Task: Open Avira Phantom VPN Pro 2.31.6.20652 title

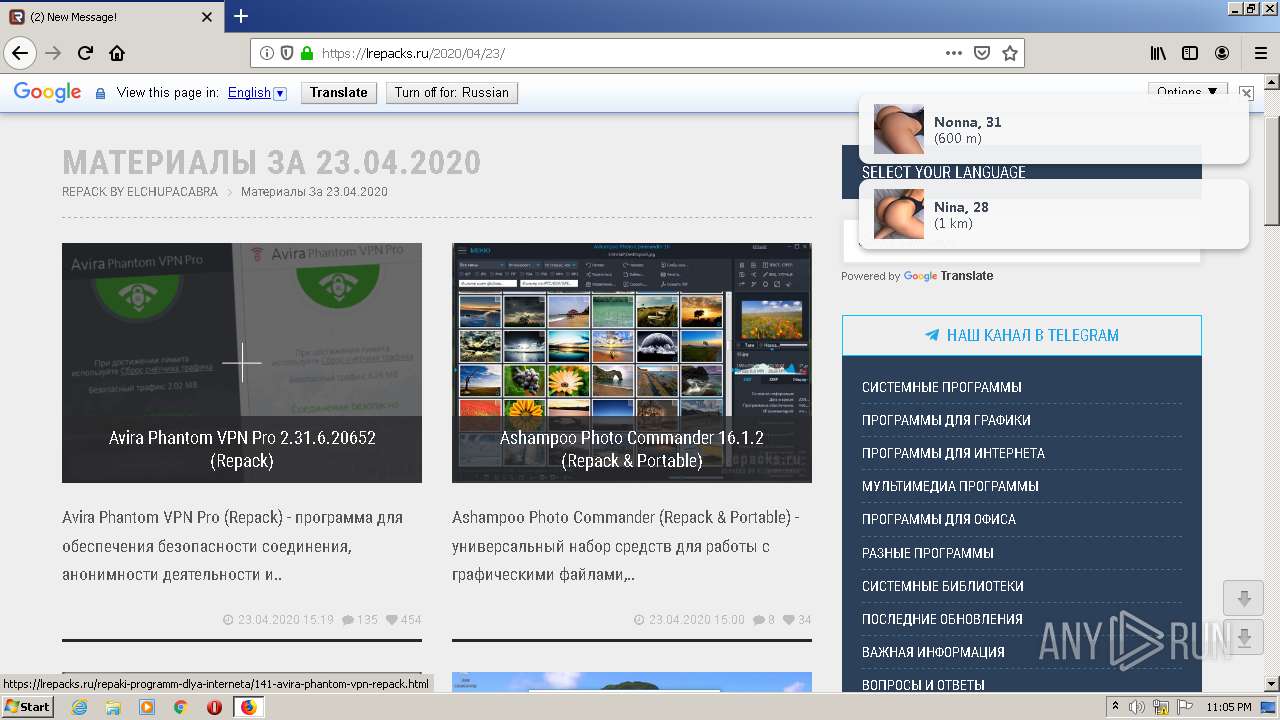Action: click(242, 449)
